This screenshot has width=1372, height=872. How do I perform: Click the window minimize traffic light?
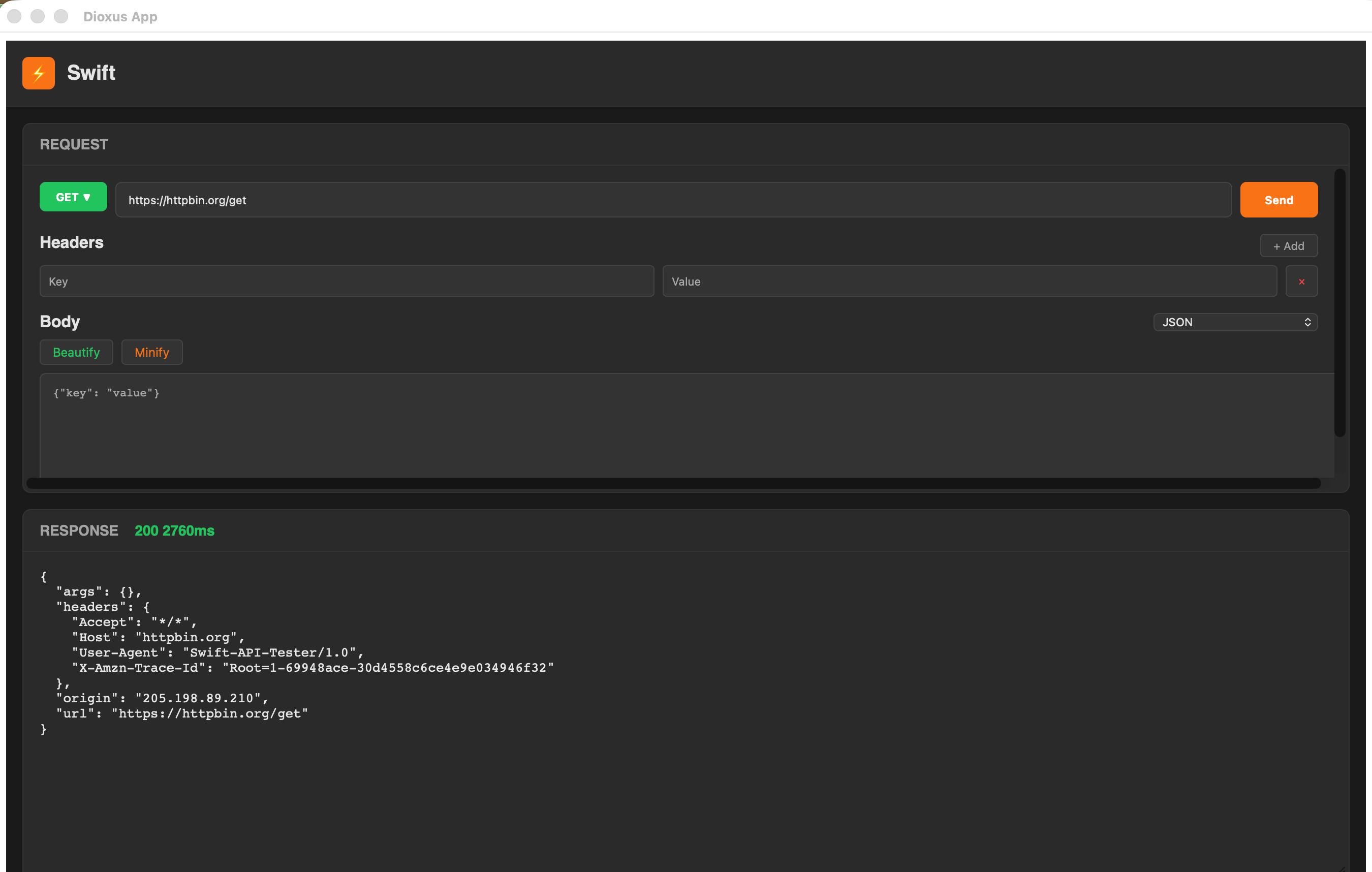tap(38, 17)
